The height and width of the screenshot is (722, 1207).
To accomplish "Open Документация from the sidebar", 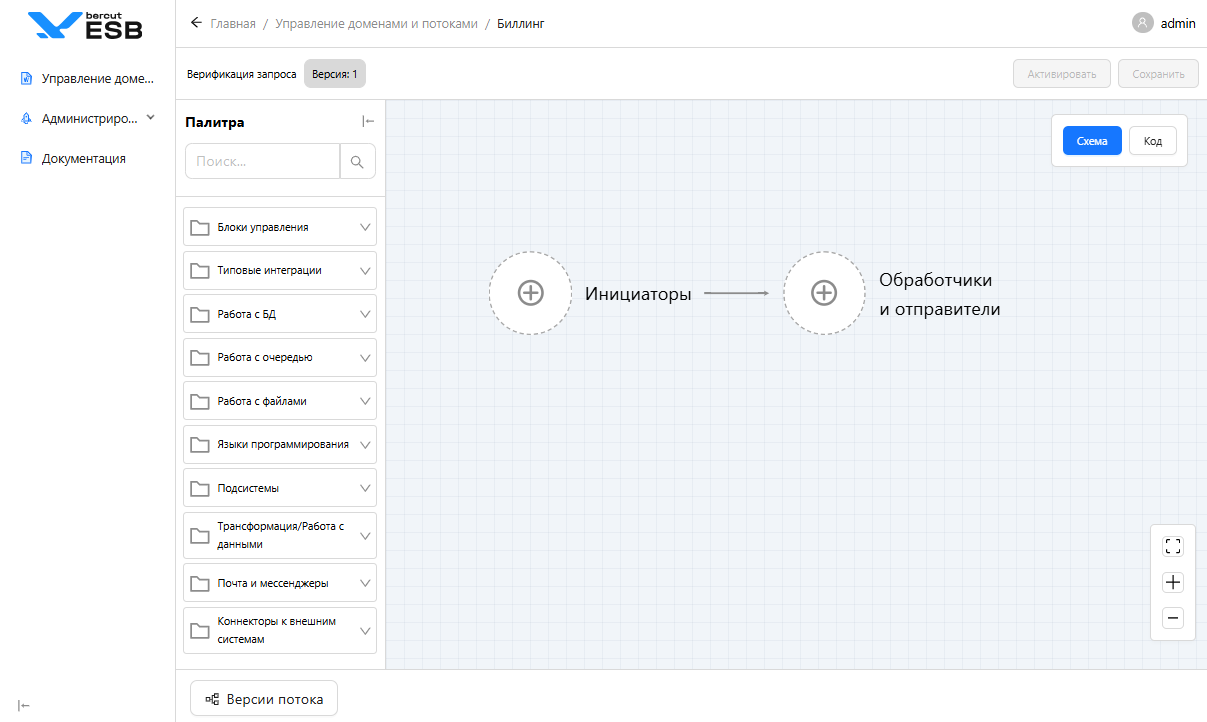I will [83, 158].
